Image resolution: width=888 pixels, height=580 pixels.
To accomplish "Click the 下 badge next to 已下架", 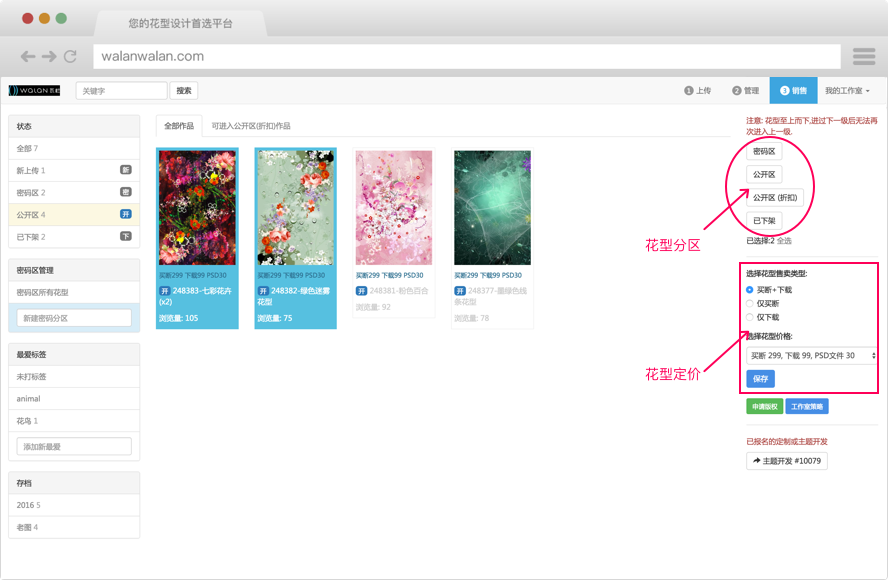I will (x=126, y=237).
